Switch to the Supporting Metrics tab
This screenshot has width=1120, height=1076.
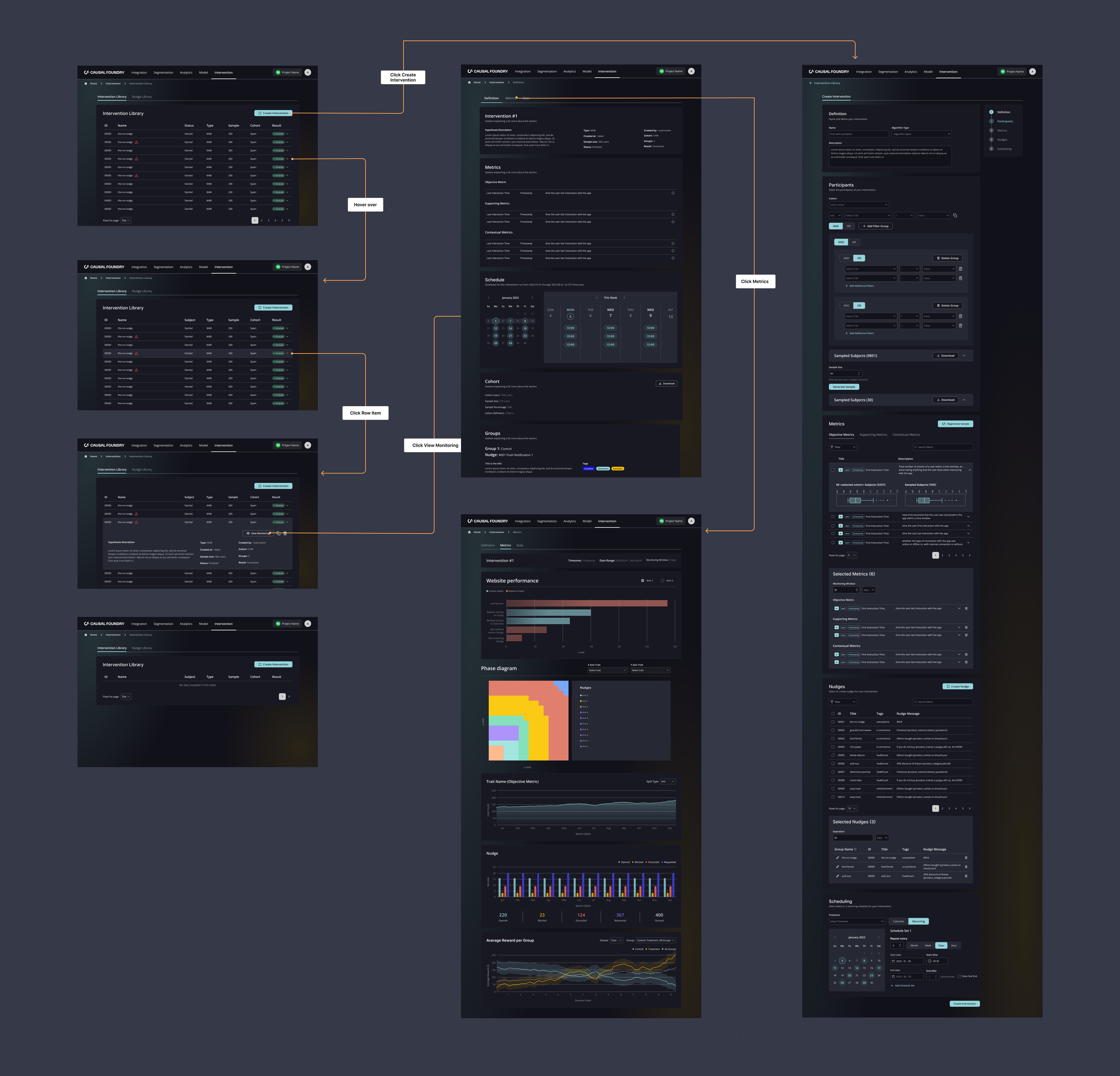pos(873,435)
